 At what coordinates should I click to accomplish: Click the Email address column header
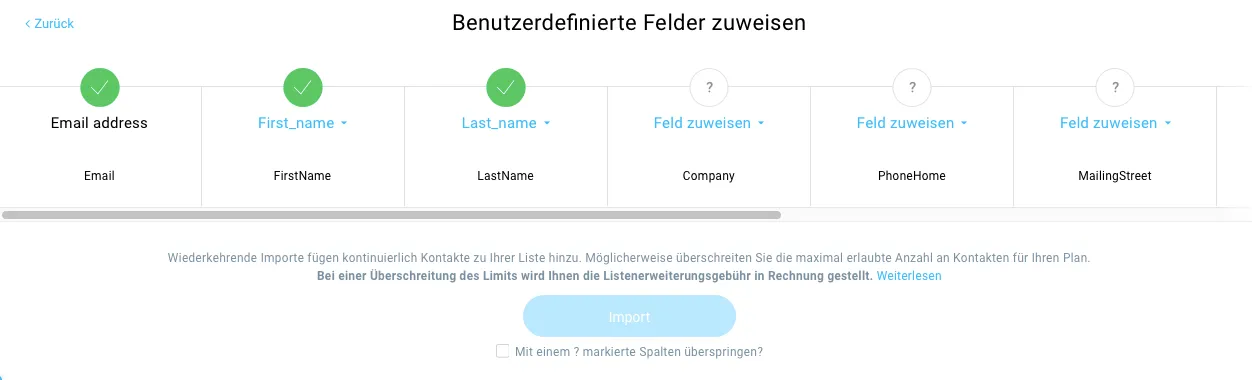coord(99,123)
